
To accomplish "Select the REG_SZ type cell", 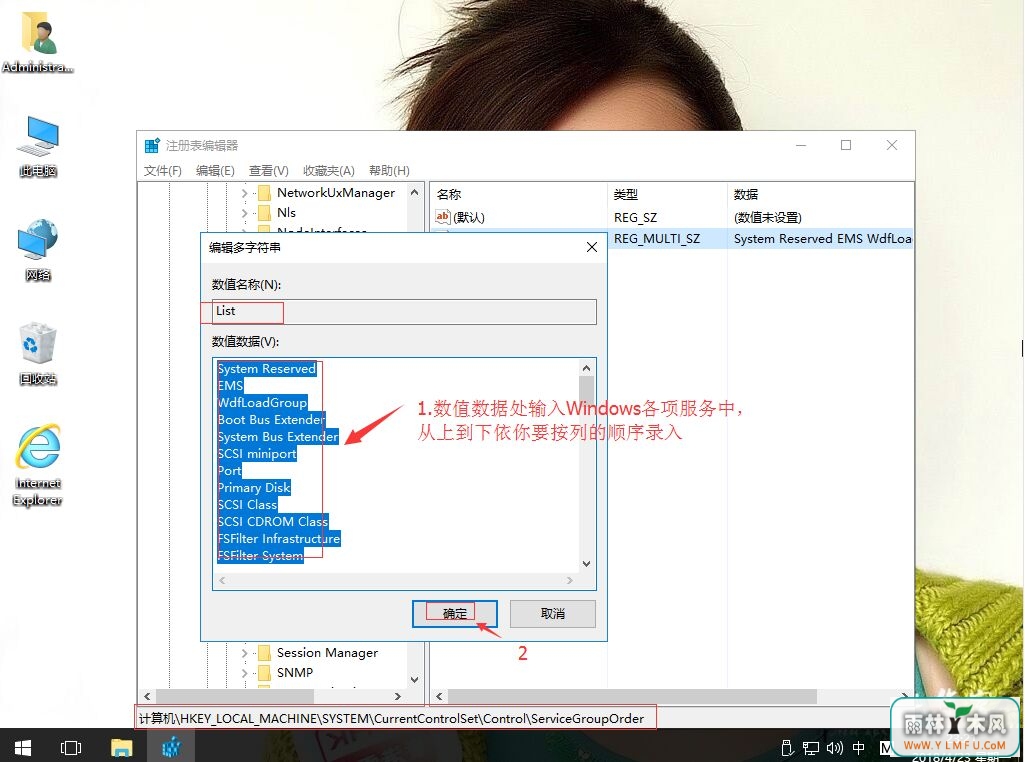I will (635, 218).
